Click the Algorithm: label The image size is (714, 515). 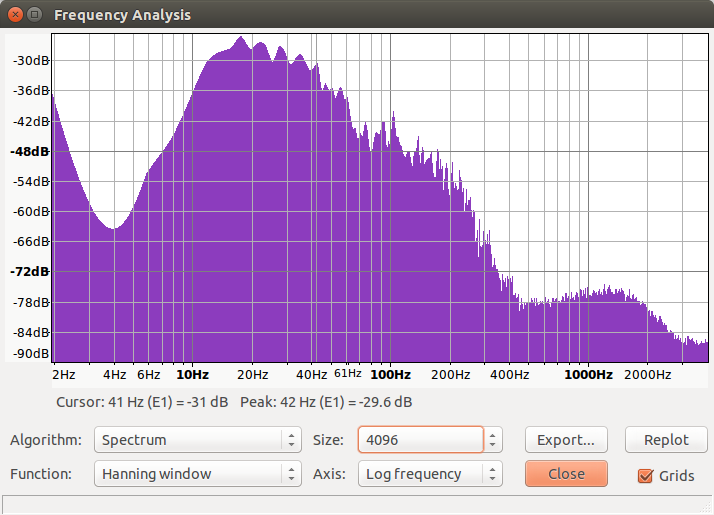[46, 440]
